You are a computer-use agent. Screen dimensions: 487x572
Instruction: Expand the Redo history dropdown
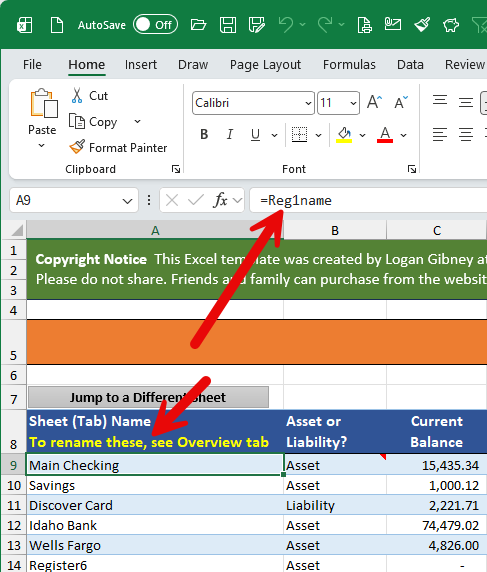tap(341, 25)
